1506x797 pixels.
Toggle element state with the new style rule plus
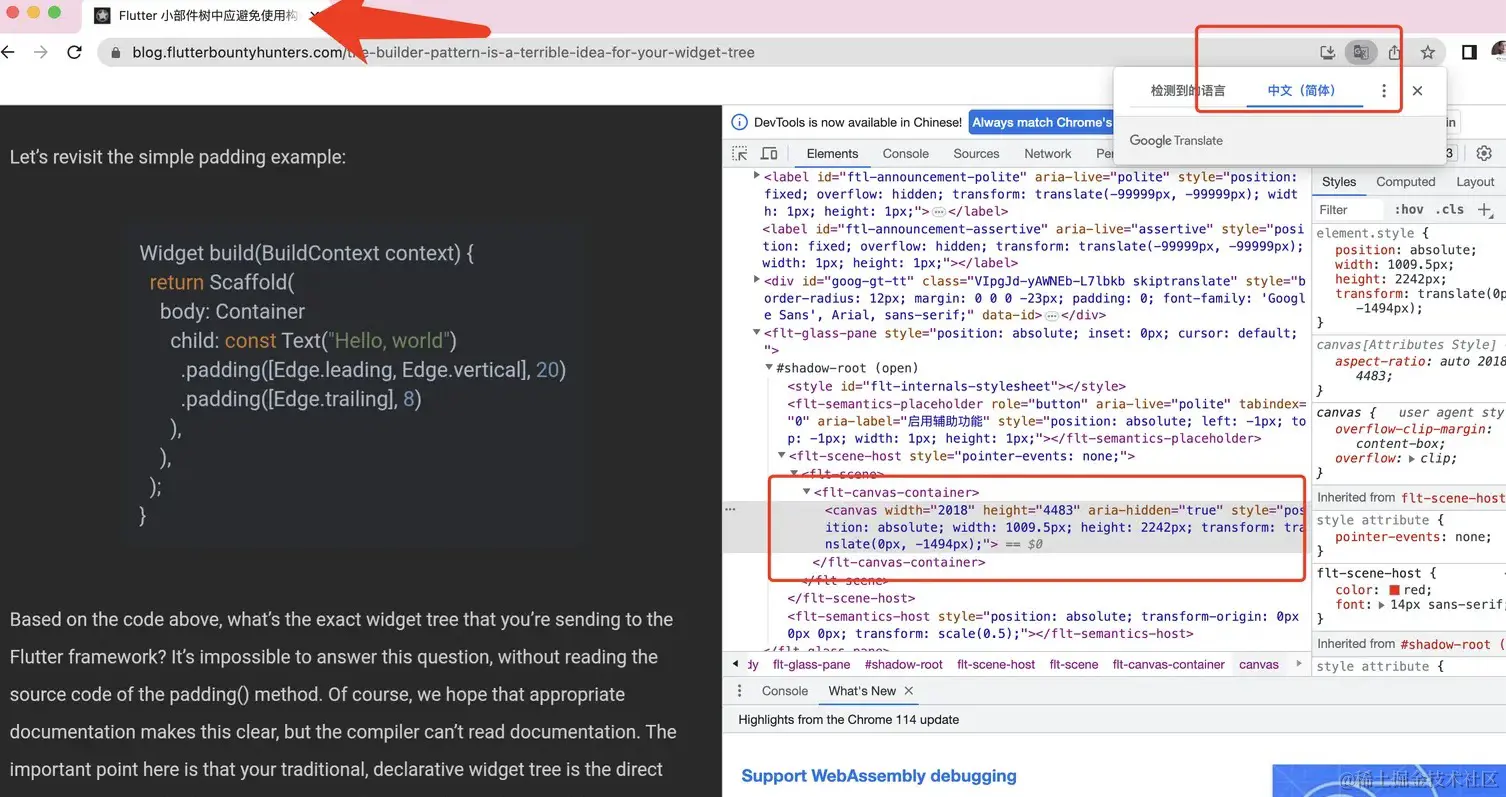(x=1485, y=210)
